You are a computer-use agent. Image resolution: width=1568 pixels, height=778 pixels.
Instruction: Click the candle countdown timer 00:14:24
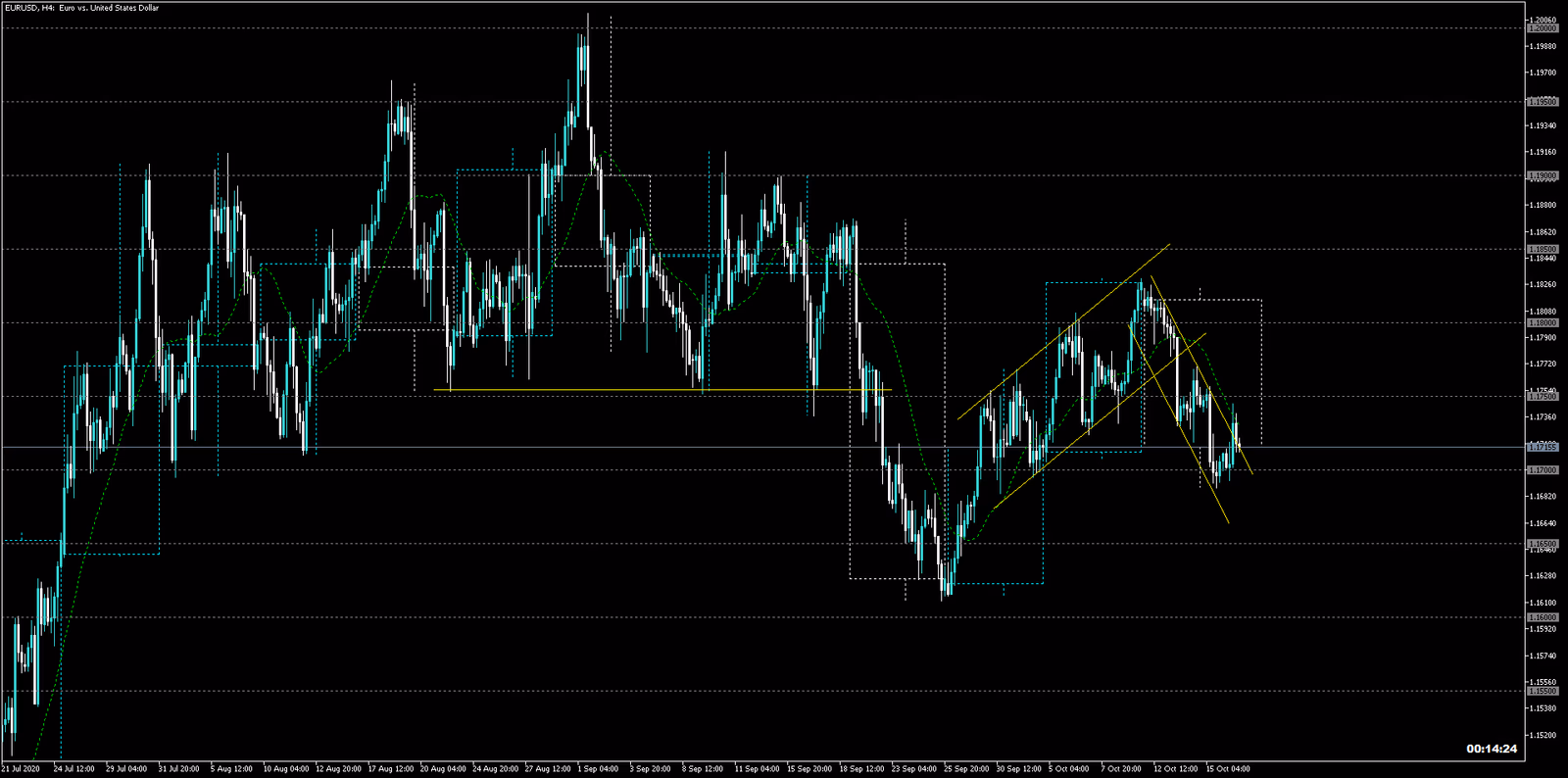[x=1491, y=749]
